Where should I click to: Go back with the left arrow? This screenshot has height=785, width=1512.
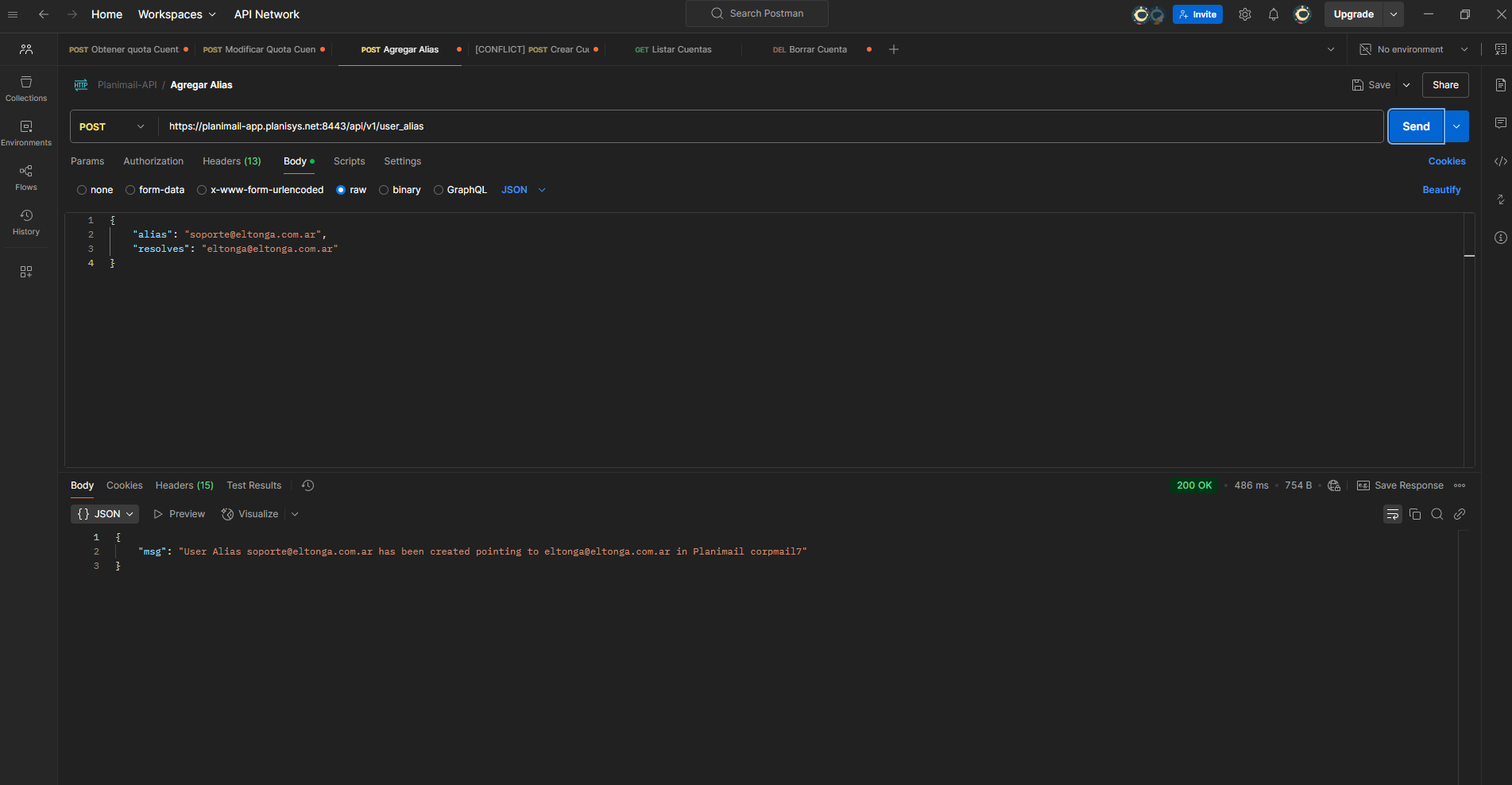click(44, 14)
